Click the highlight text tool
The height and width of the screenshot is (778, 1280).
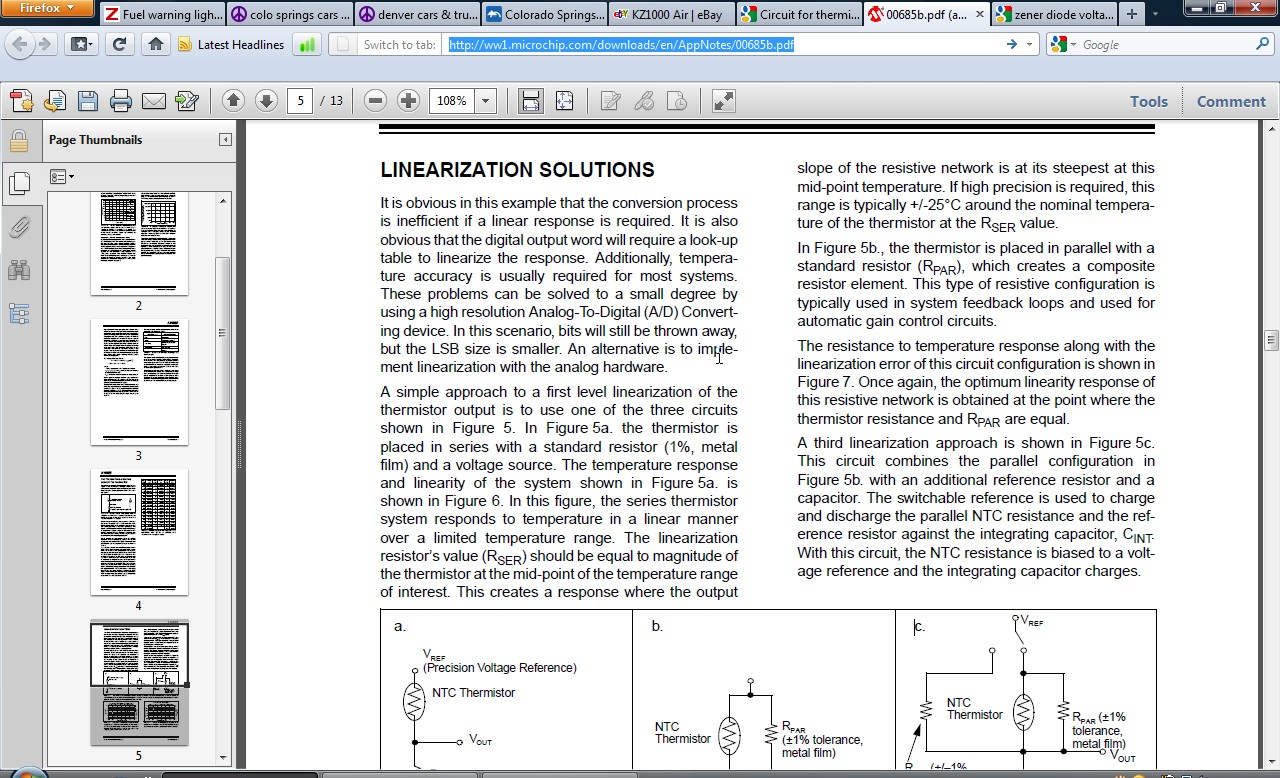point(644,101)
